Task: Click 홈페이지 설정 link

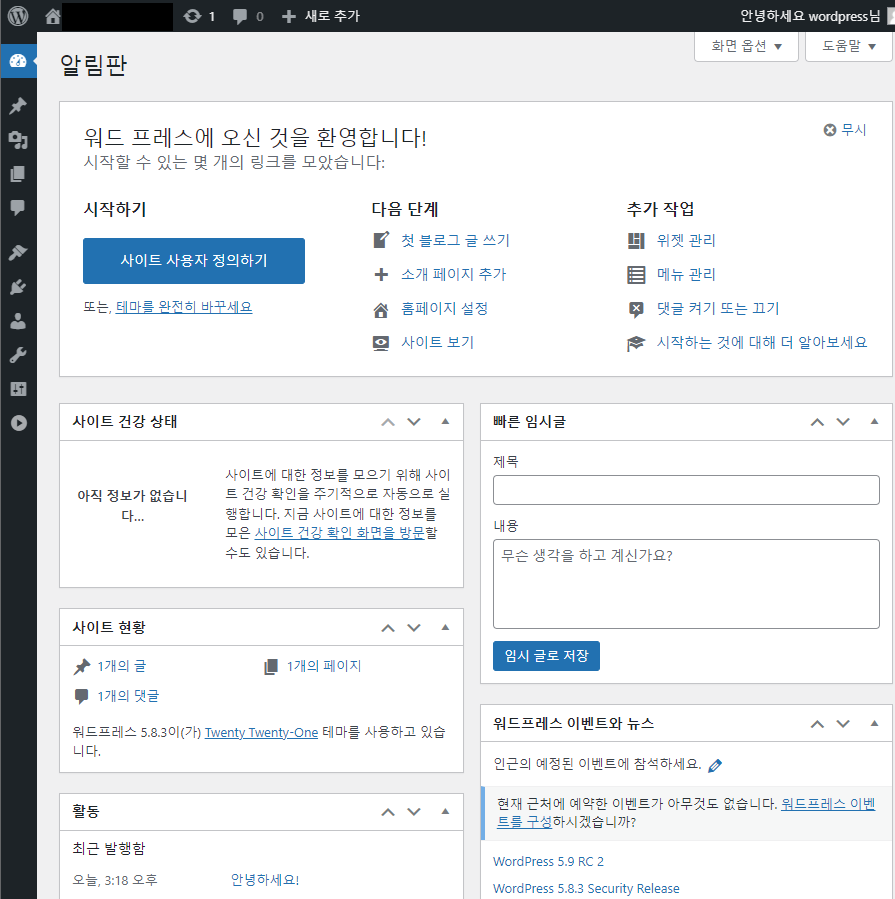Action: click(x=444, y=308)
